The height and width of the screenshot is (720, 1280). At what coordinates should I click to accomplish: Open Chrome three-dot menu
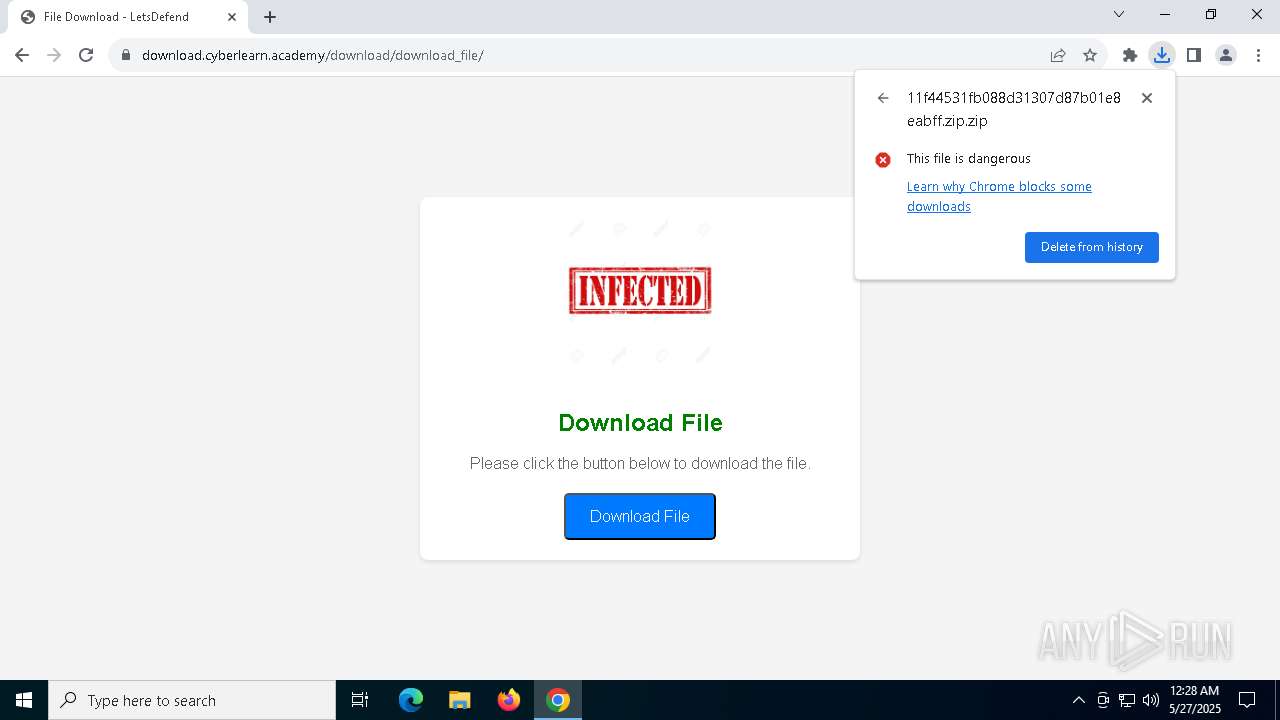pyautogui.click(x=1257, y=55)
